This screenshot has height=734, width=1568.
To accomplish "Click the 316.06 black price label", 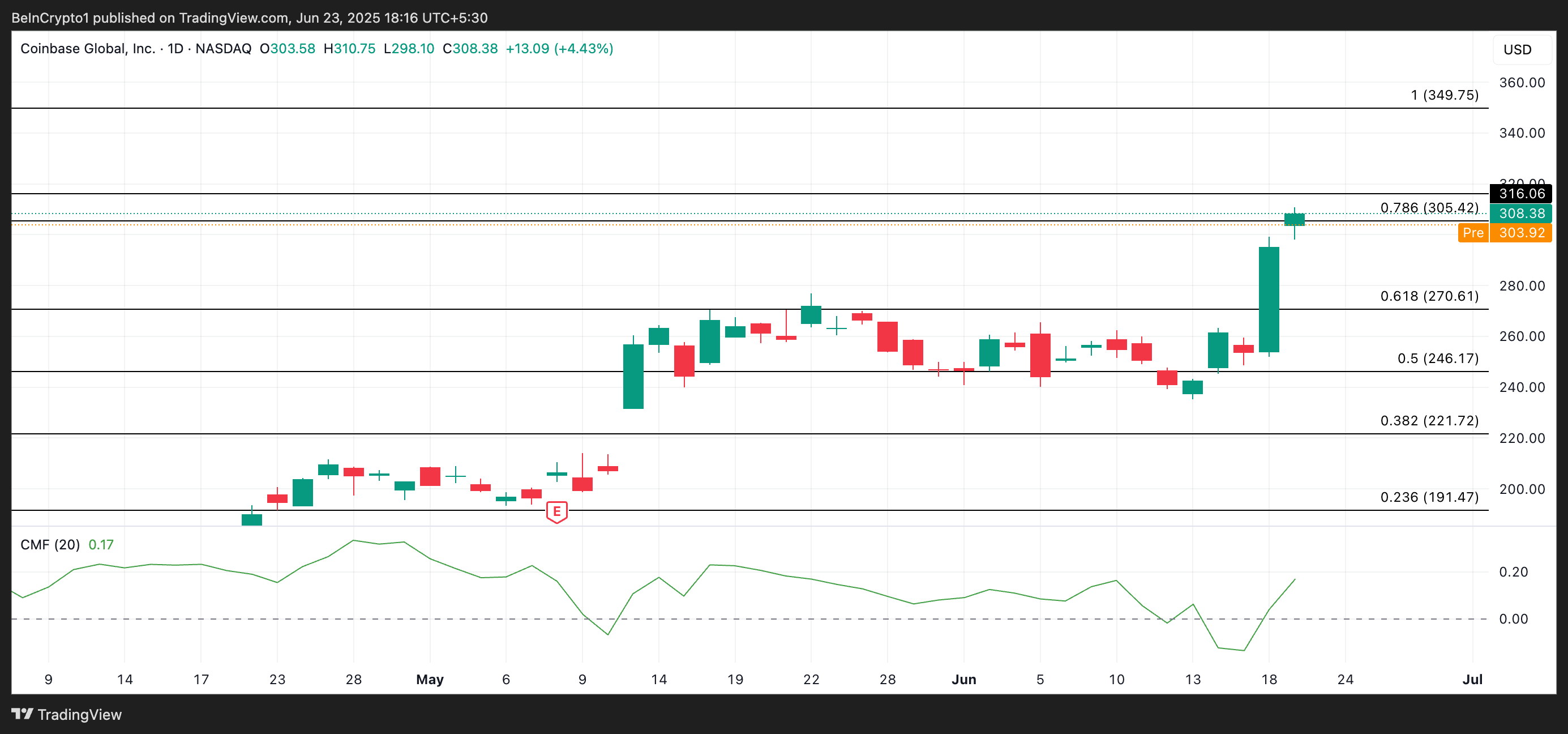I will [x=1521, y=194].
